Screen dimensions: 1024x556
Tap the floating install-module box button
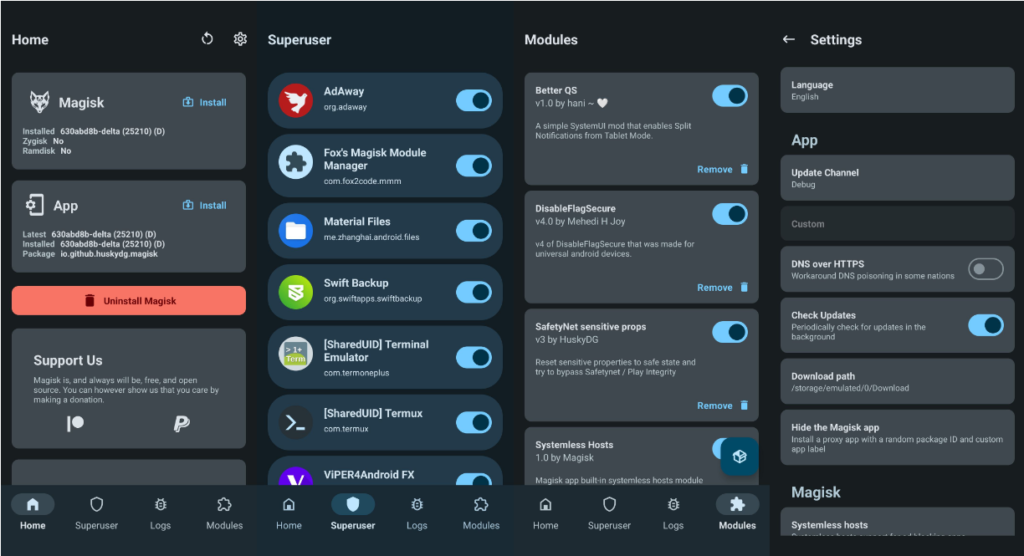739,456
